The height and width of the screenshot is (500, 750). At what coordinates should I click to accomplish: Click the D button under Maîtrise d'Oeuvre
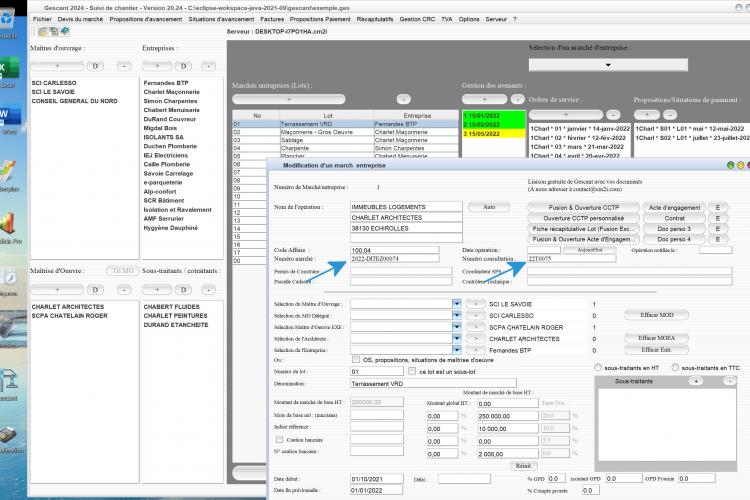95,290
